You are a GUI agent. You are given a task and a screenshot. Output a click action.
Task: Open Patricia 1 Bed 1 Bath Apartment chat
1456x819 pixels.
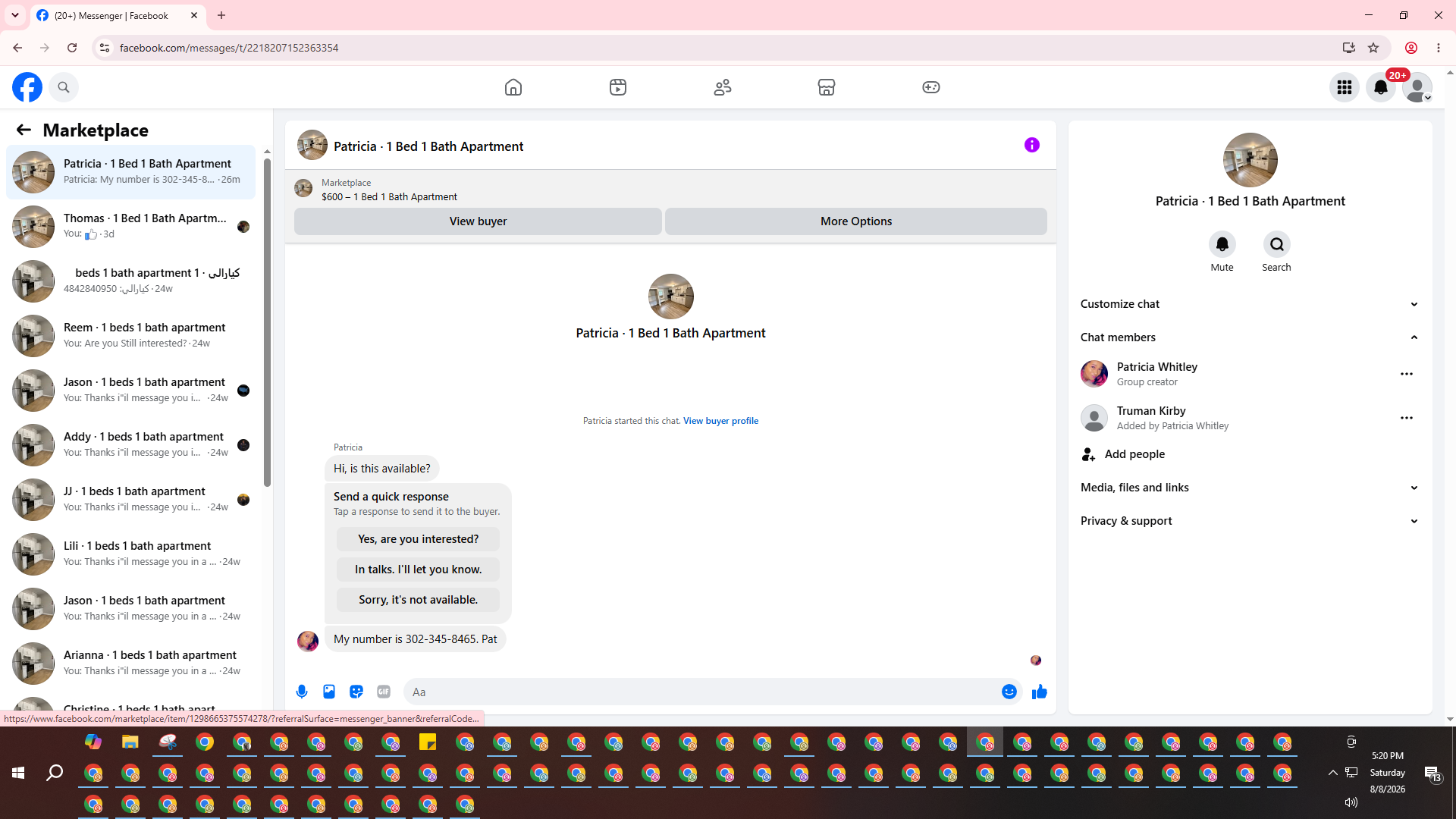(130, 172)
